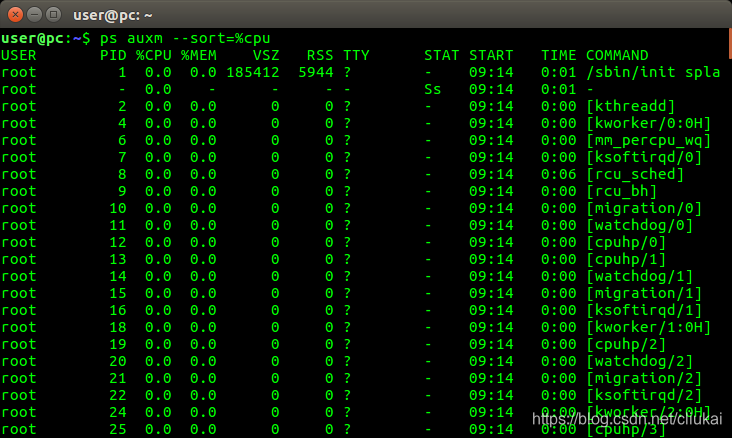732x438 pixels.
Task: Click the [watchdog/2] process name
Action: (640, 361)
